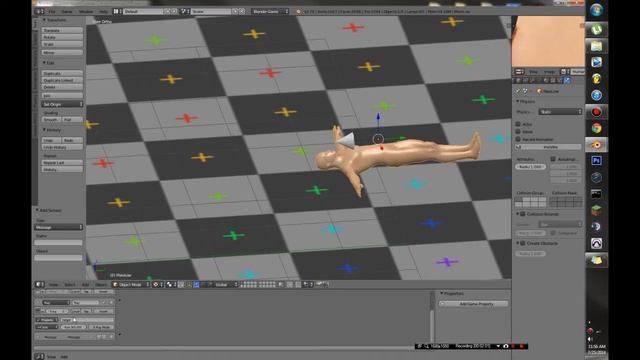
Task: Enable the Anisotropic friction checkbox
Action: coord(553,159)
